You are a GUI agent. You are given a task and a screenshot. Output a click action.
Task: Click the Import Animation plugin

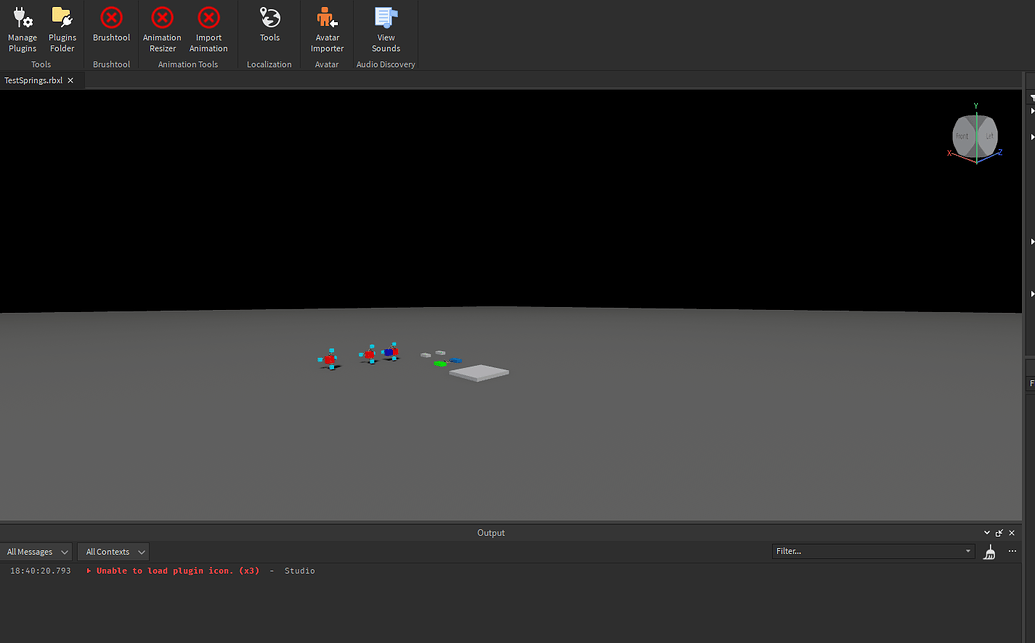point(209,30)
